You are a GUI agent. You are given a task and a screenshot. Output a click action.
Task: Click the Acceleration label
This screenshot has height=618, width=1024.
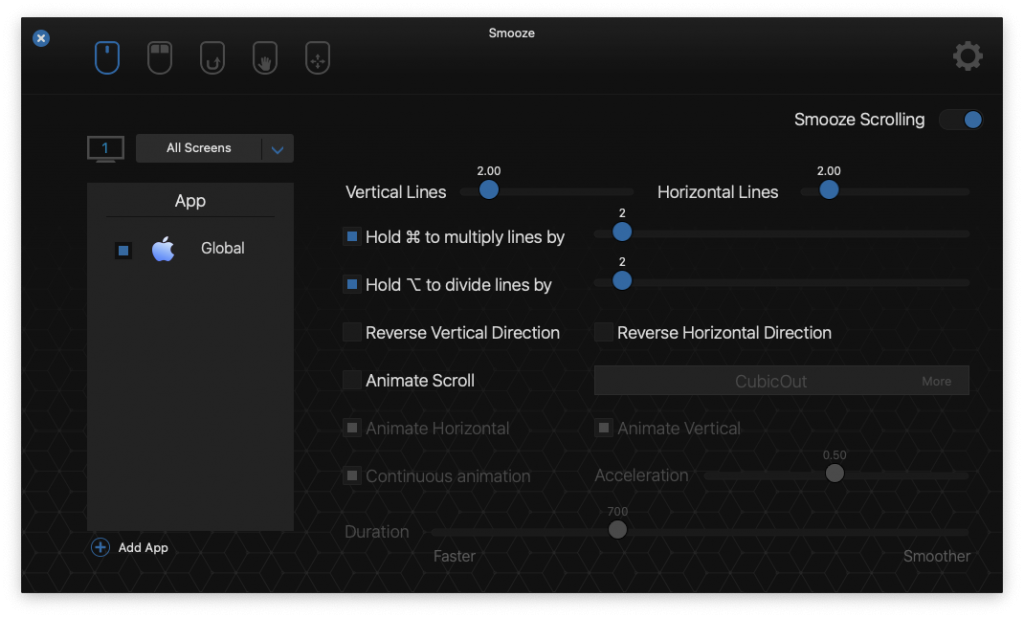[641, 475]
